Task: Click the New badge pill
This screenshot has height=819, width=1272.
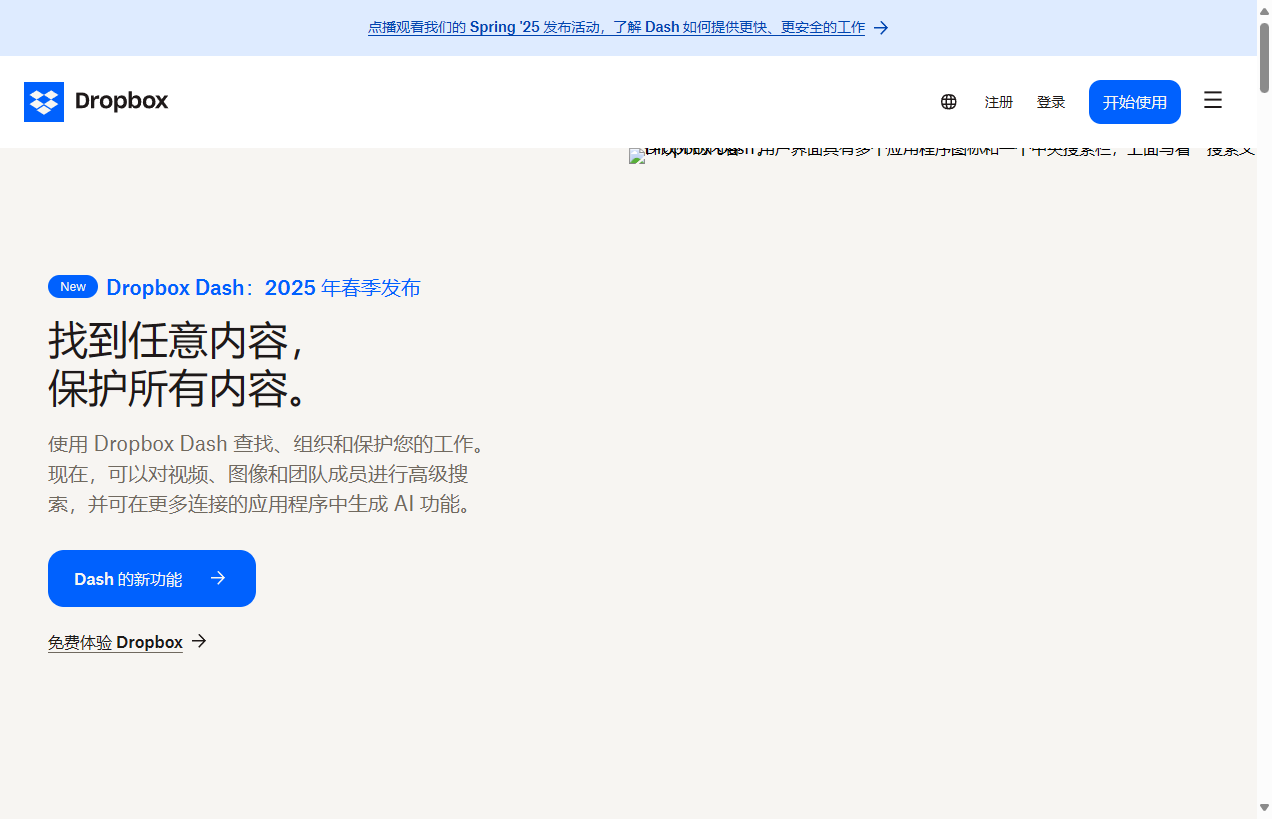Action: pos(72,286)
